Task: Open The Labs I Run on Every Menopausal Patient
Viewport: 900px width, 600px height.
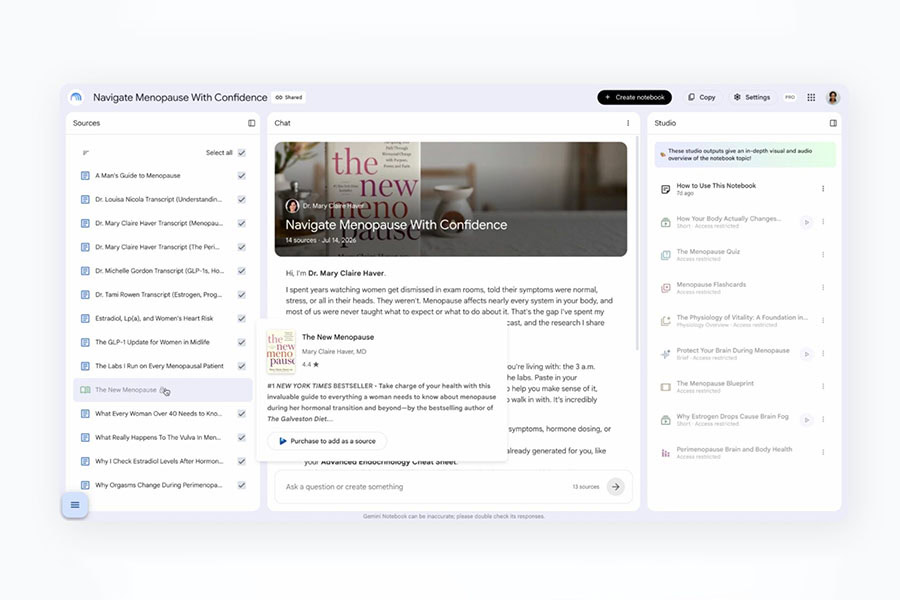Action: point(160,366)
